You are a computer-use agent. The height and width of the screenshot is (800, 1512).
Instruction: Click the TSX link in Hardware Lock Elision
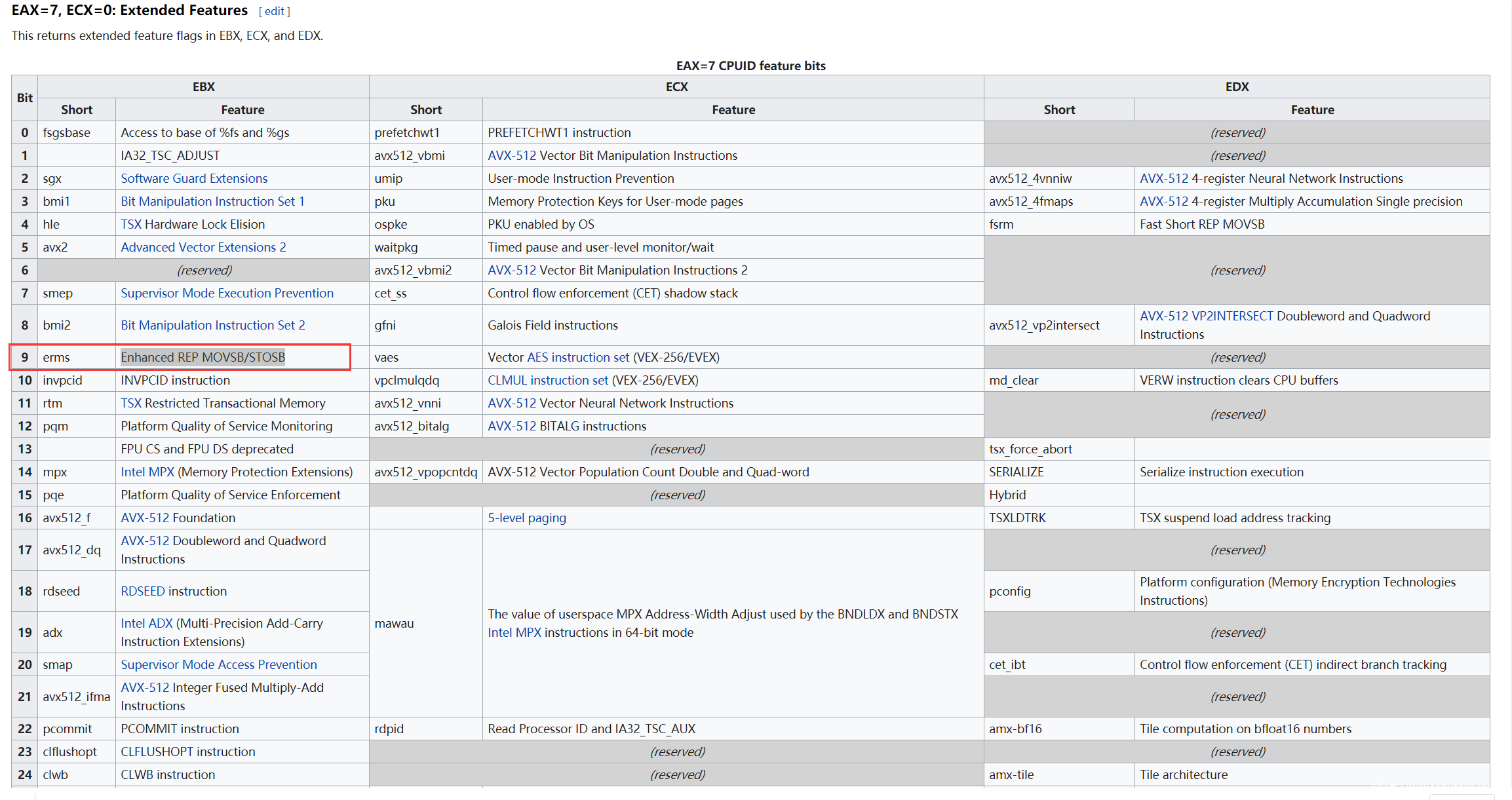click(130, 224)
